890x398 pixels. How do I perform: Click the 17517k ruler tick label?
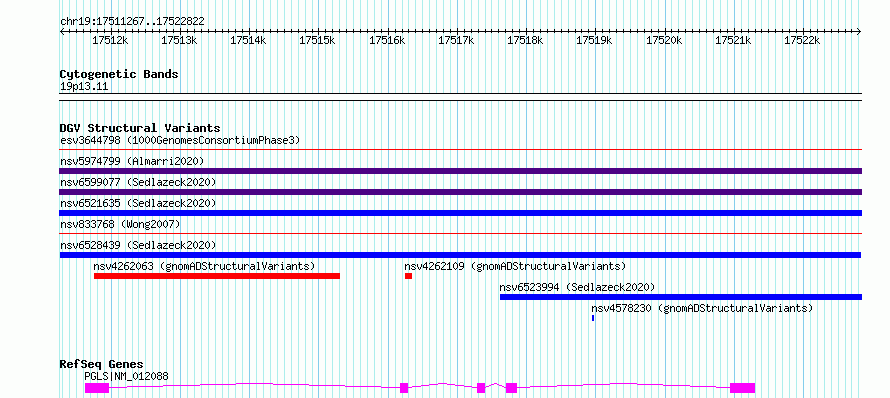click(456, 40)
